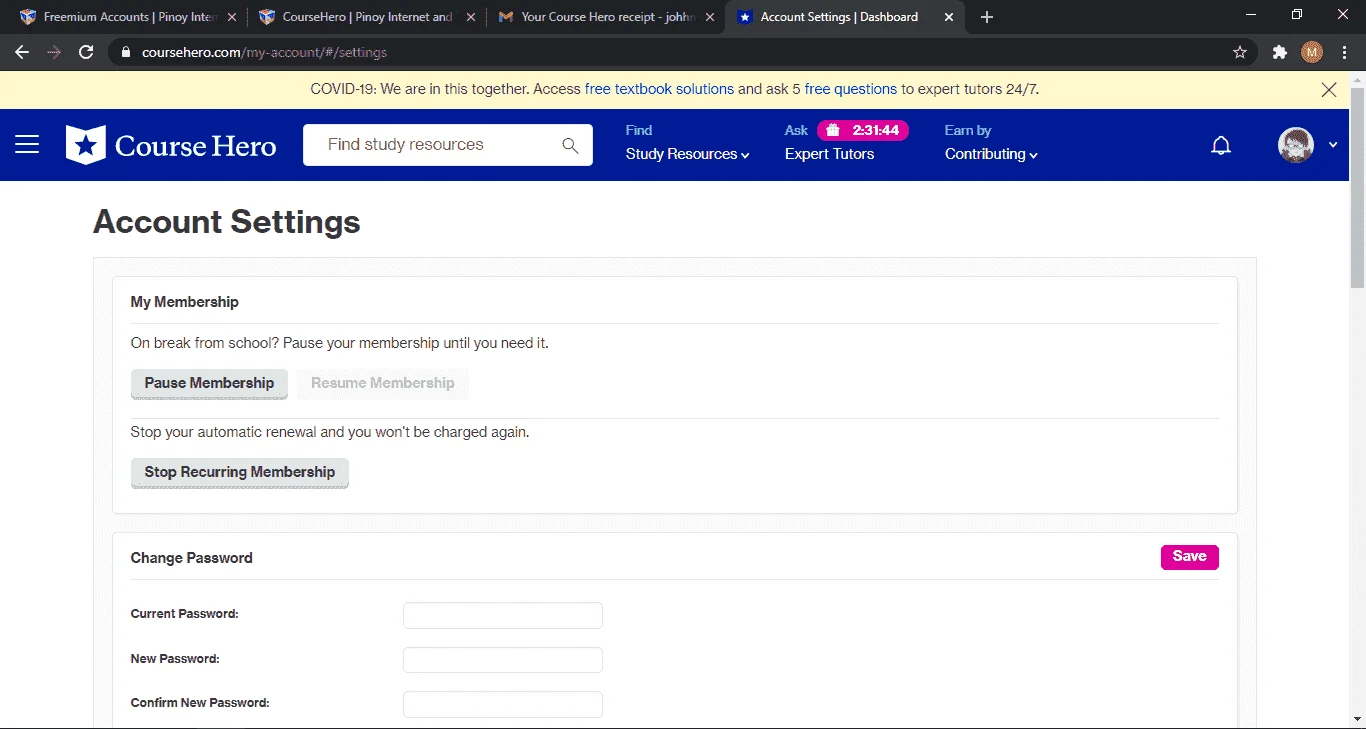Bookmark this page with star icon
The height and width of the screenshot is (729, 1366).
[1240, 52]
